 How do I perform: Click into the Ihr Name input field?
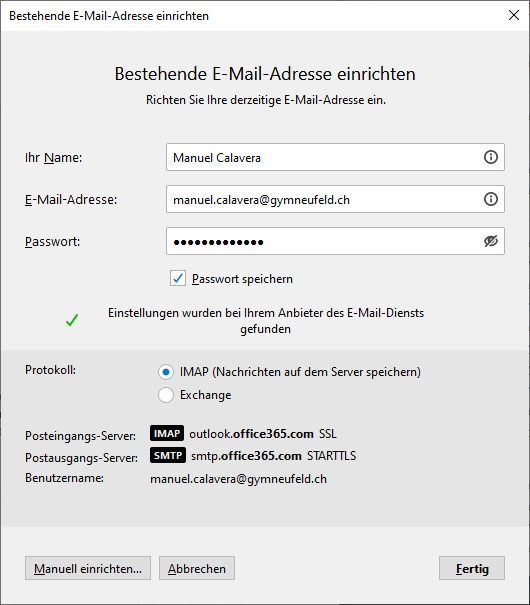tap(335, 157)
